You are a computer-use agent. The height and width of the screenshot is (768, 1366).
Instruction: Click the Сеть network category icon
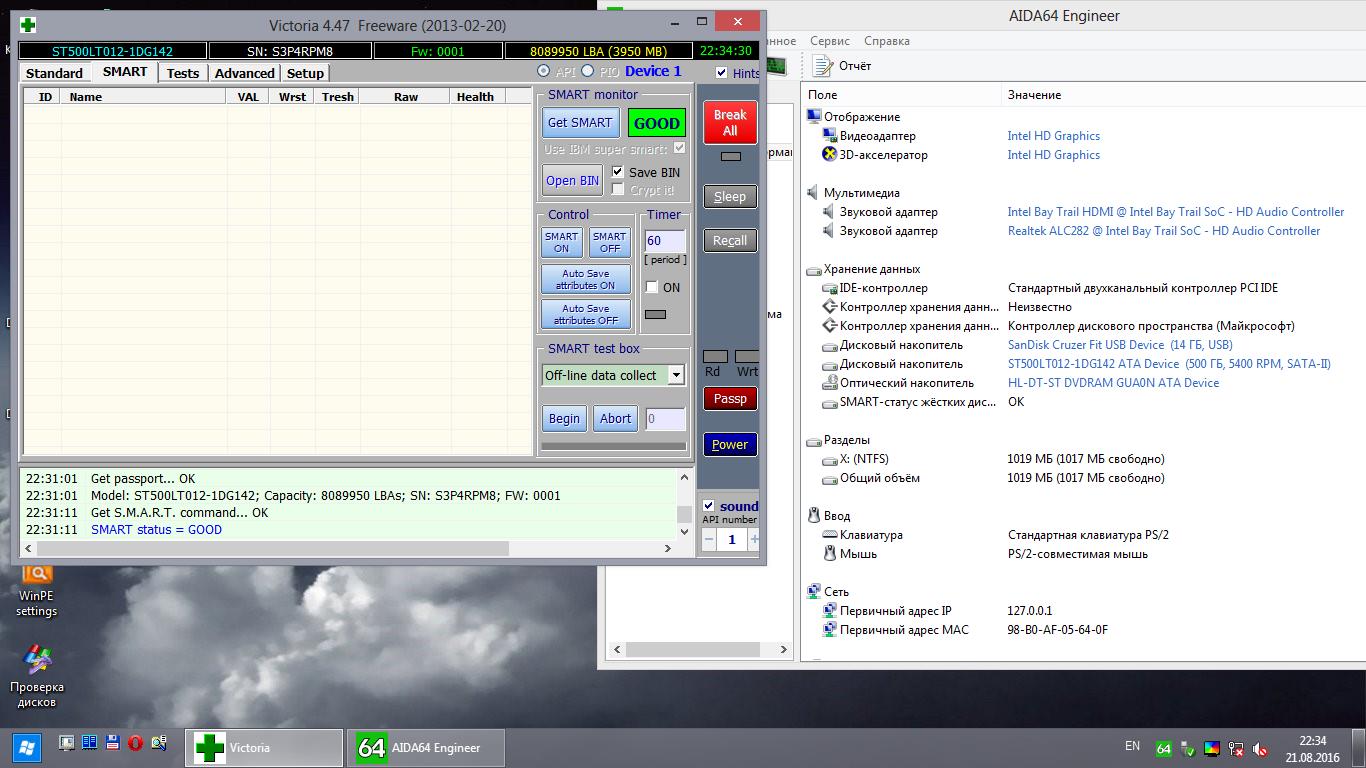[x=814, y=592]
